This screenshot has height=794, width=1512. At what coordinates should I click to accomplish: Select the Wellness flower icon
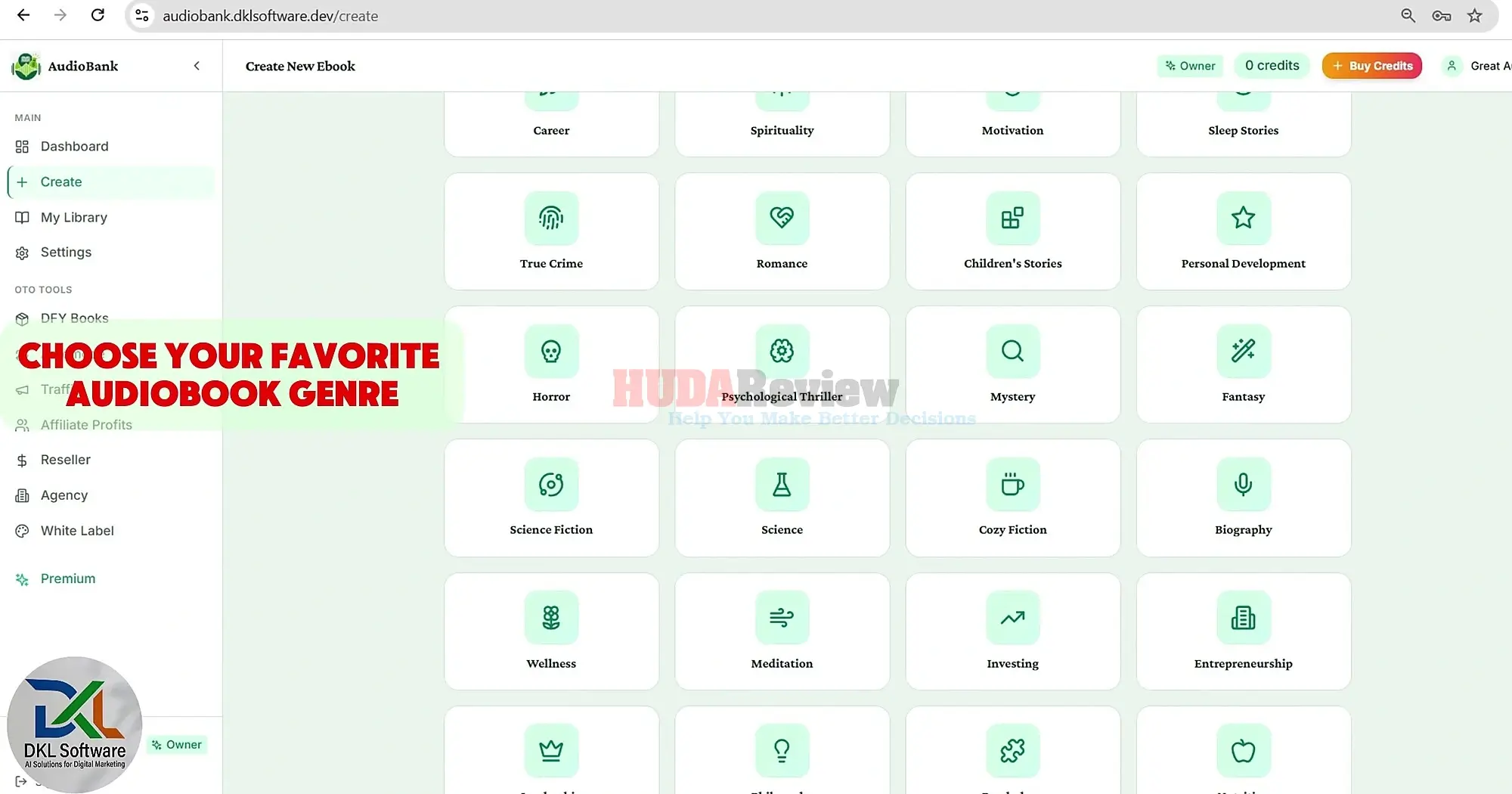tap(551, 618)
